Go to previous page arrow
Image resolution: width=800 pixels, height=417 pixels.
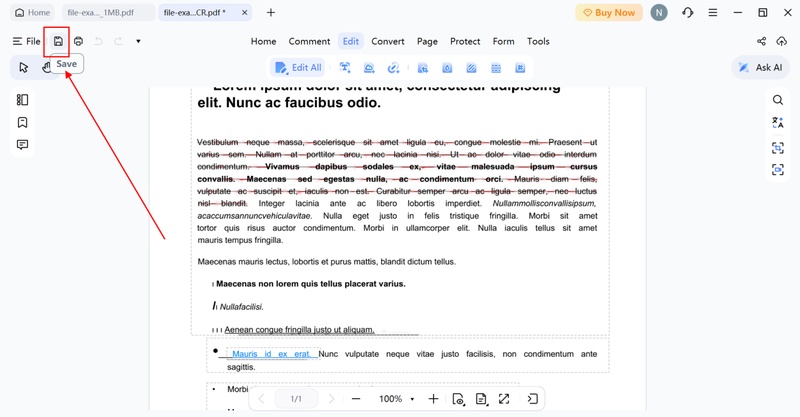pyautogui.click(x=261, y=399)
